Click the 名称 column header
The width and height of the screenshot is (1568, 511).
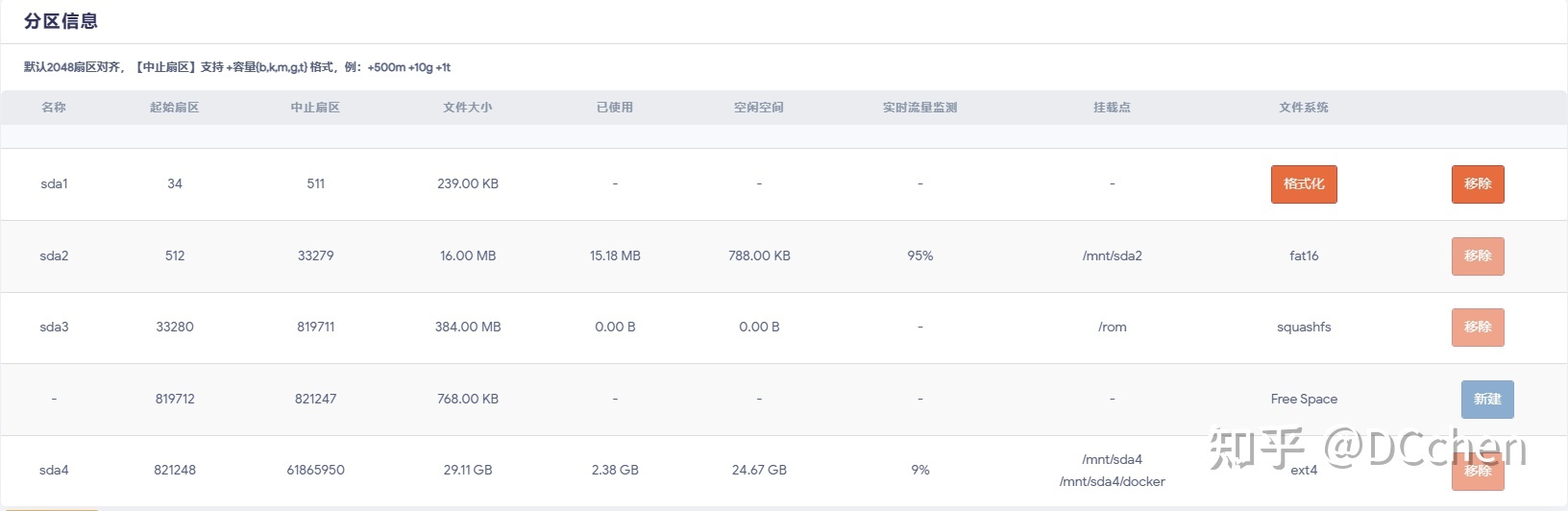[54, 108]
